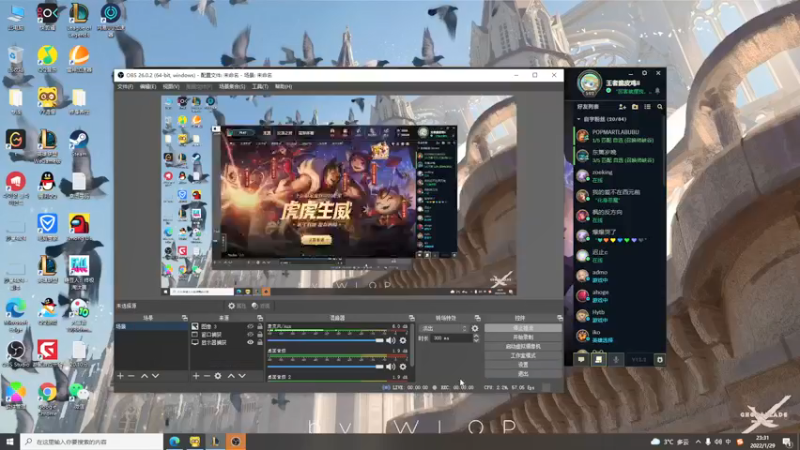
Task: Select the Window Capture source row
Action: pos(227,335)
